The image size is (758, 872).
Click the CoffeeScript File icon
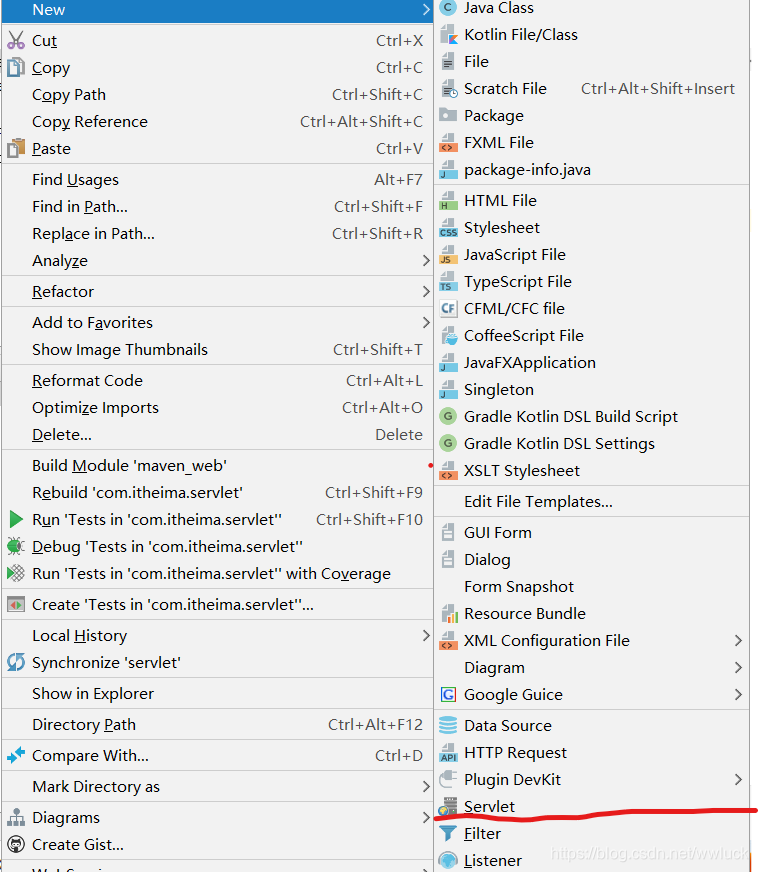click(x=448, y=336)
